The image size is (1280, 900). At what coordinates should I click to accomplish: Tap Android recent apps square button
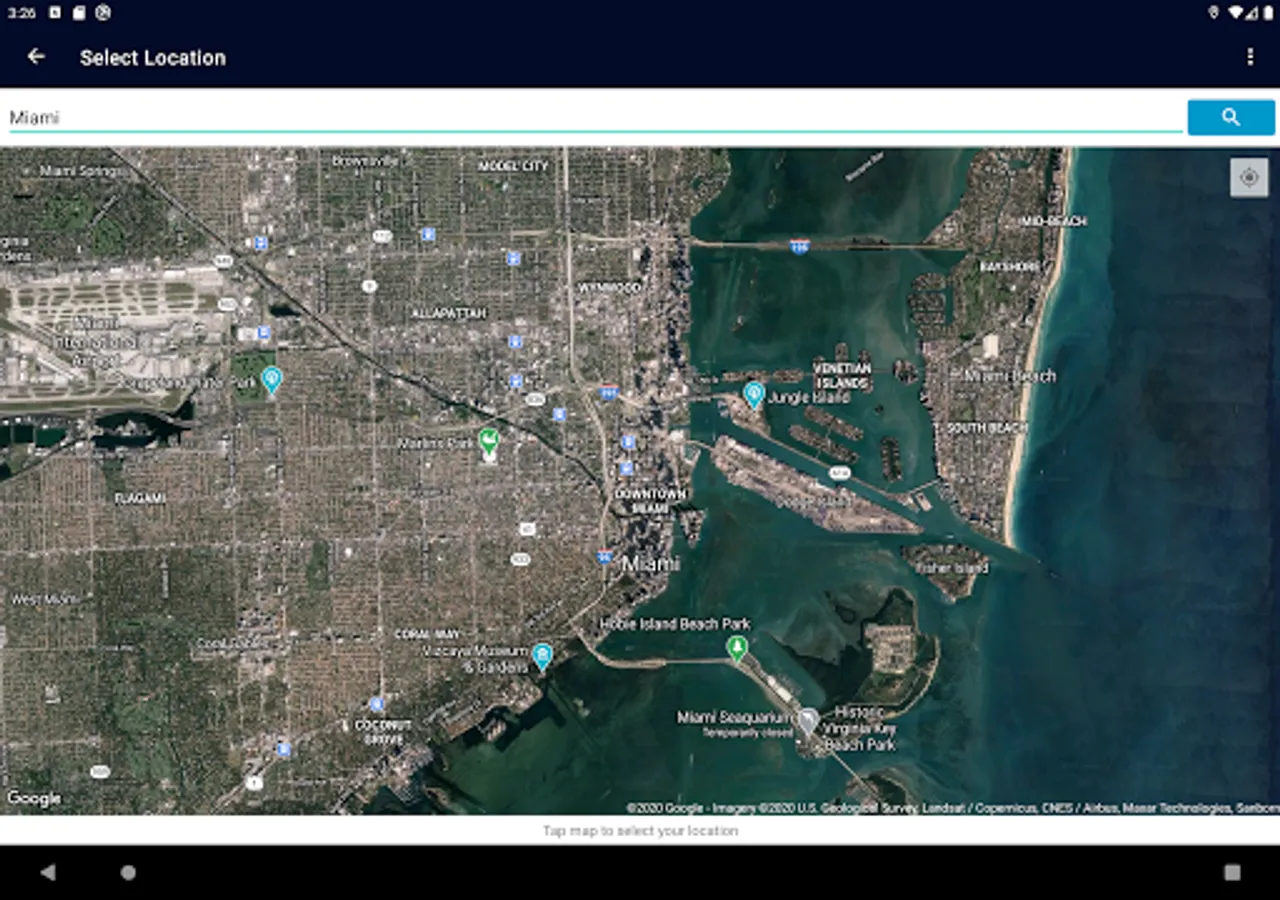pyautogui.click(x=1232, y=872)
